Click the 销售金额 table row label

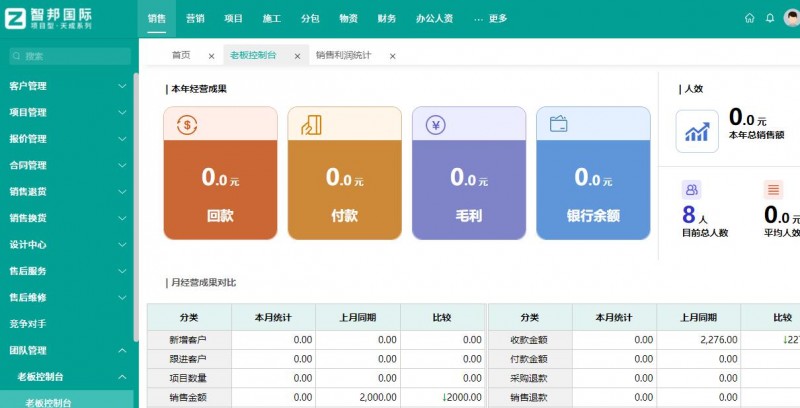point(188,397)
